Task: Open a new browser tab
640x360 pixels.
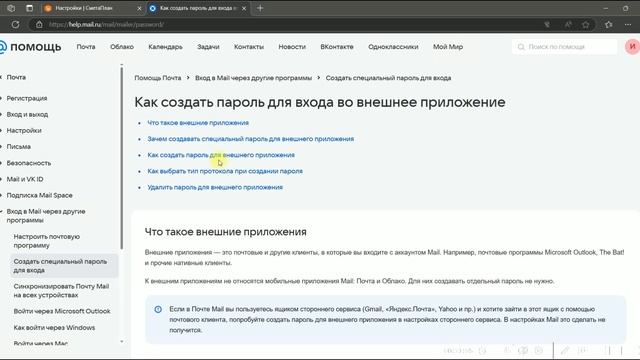Action: [260, 8]
